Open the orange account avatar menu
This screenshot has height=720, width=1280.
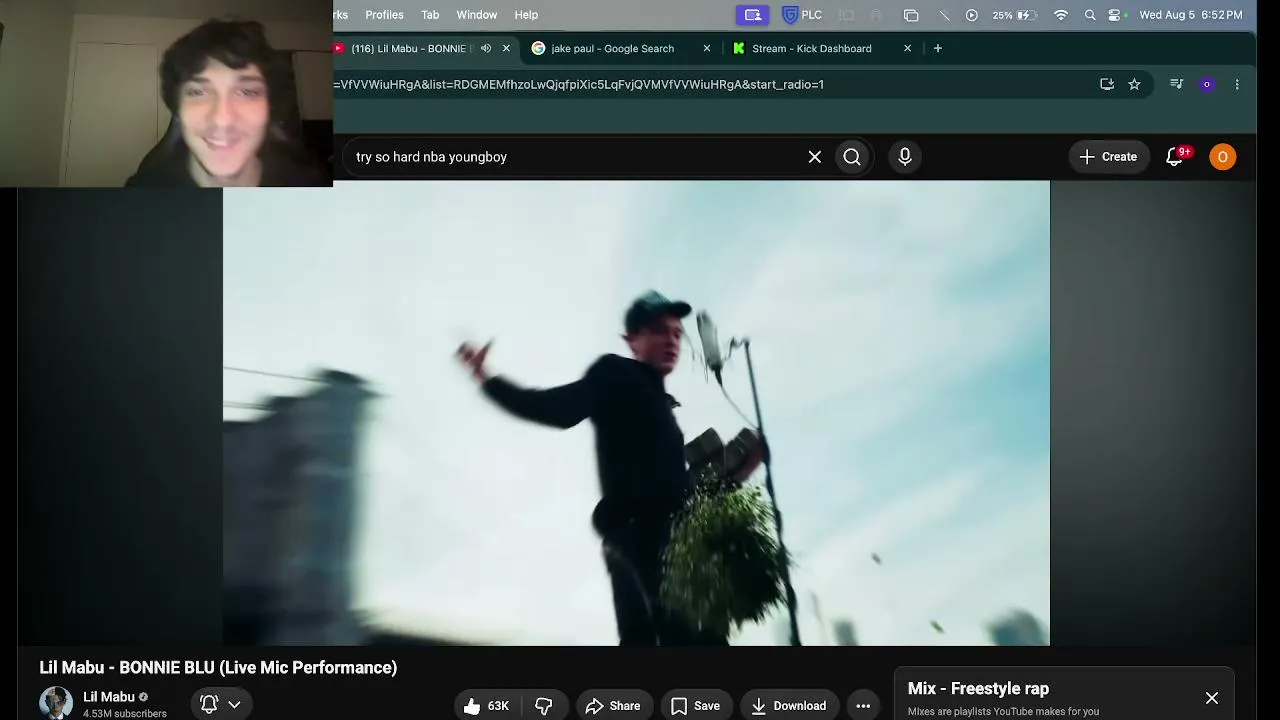pyautogui.click(x=1222, y=157)
